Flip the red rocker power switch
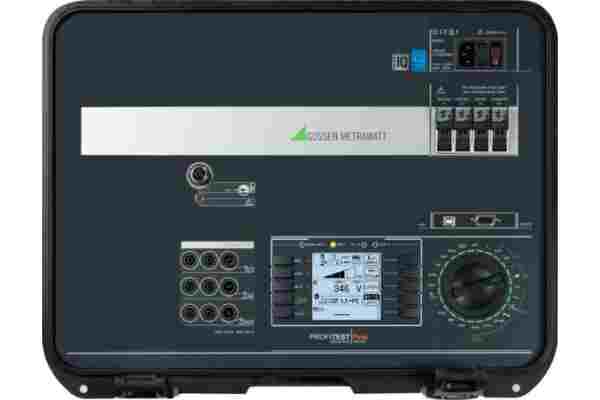This screenshot has width=600, height=400. pyautogui.click(x=495, y=54)
